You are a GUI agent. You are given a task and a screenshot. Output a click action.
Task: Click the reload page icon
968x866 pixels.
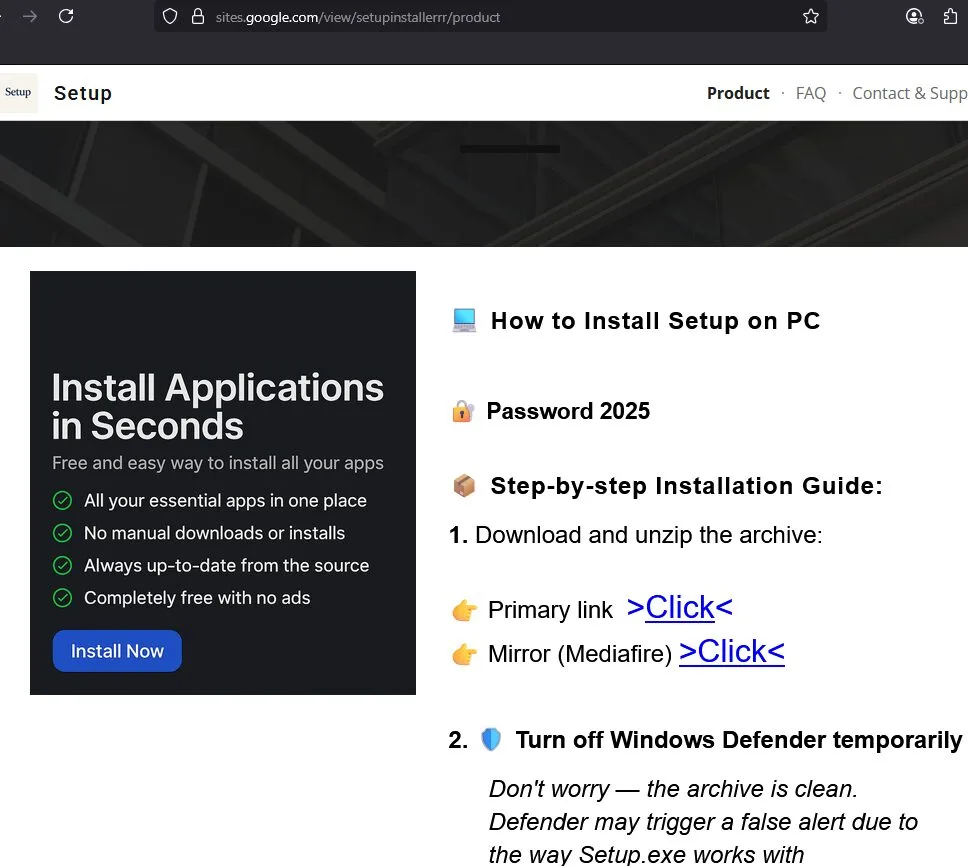click(x=66, y=16)
